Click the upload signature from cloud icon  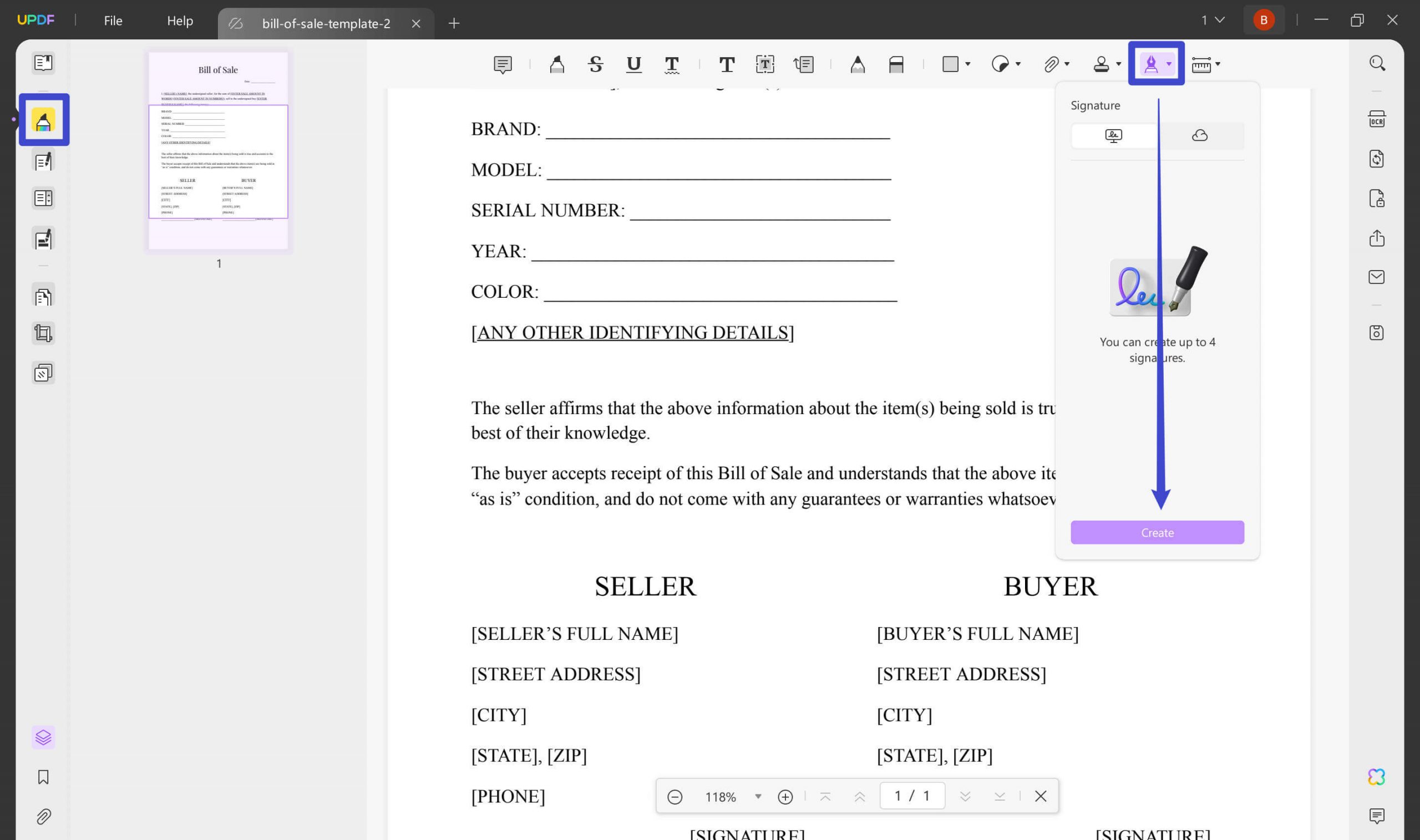[x=1199, y=134]
